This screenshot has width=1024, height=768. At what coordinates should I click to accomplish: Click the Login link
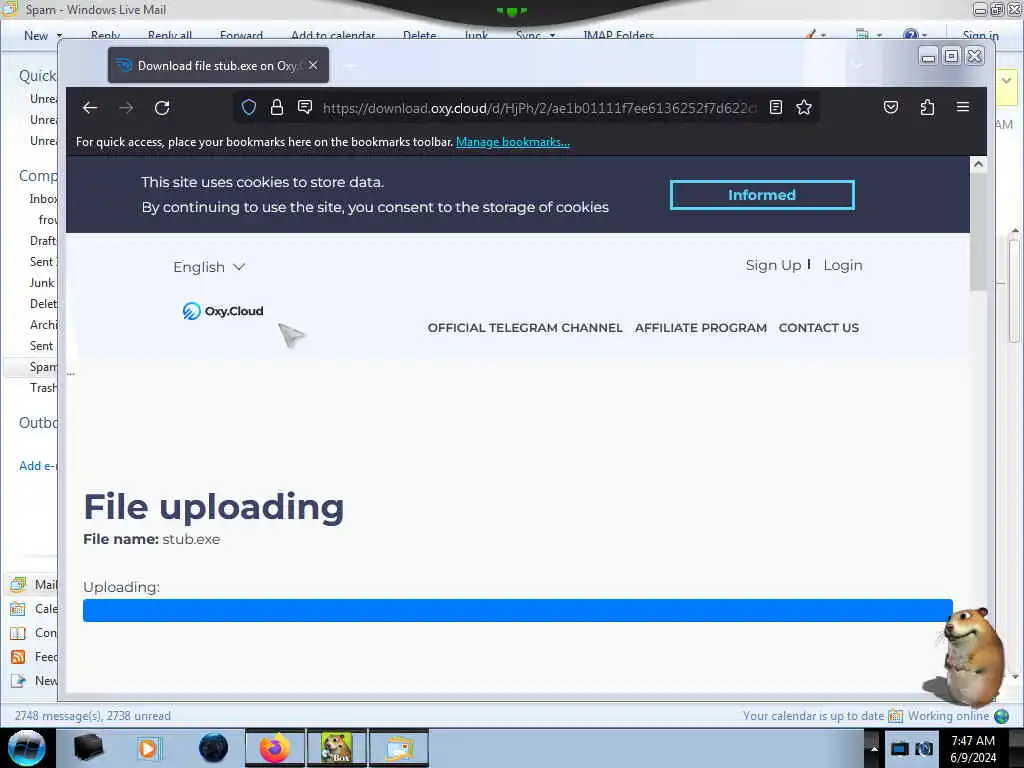(x=842, y=265)
